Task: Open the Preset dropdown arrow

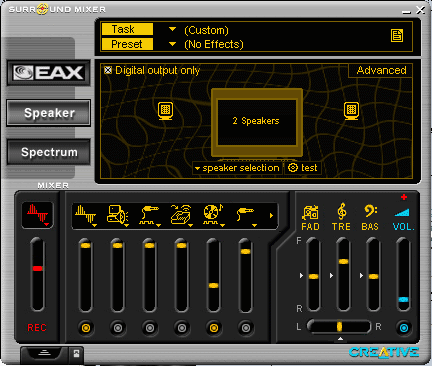Action: pos(172,44)
